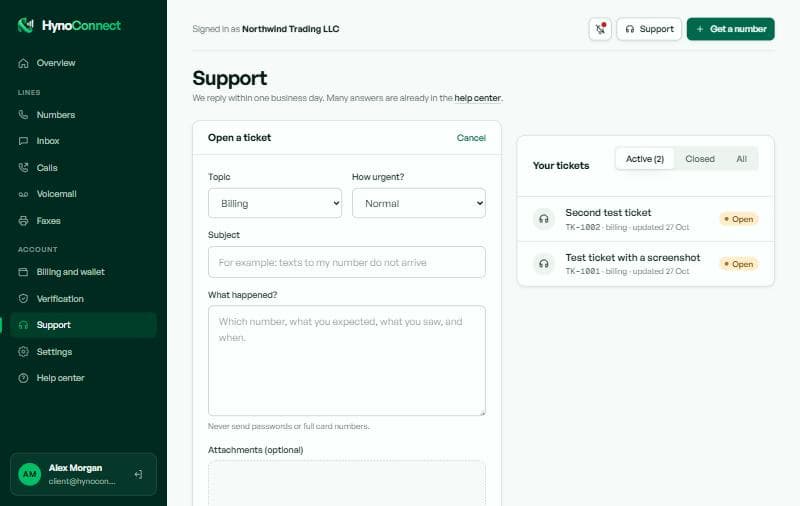Click the Support headset icon in sidebar
The image size is (800, 506).
pyautogui.click(x=23, y=325)
